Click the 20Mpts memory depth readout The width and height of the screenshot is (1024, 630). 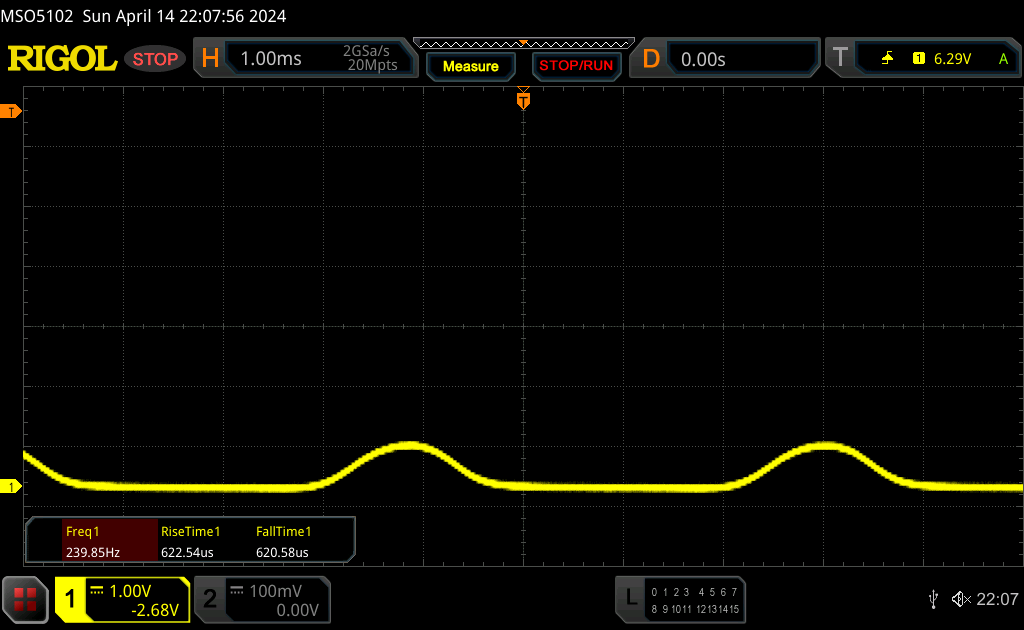(x=372, y=65)
